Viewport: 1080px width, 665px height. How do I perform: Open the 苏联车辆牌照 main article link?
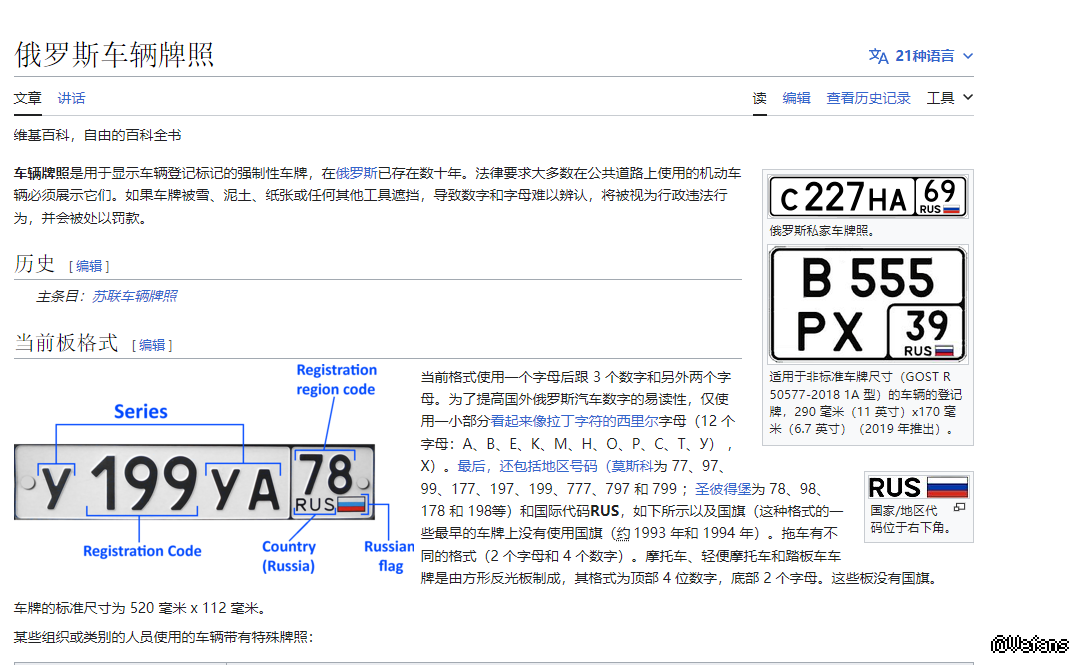134,296
